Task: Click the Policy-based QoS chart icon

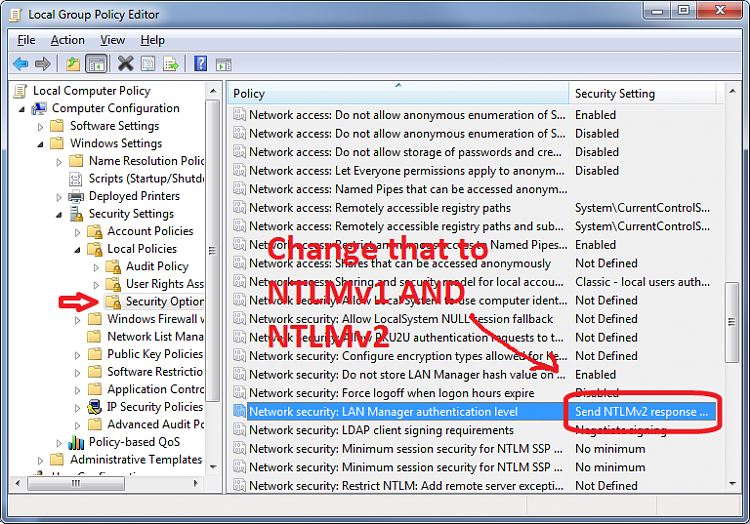Action: click(x=76, y=442)
